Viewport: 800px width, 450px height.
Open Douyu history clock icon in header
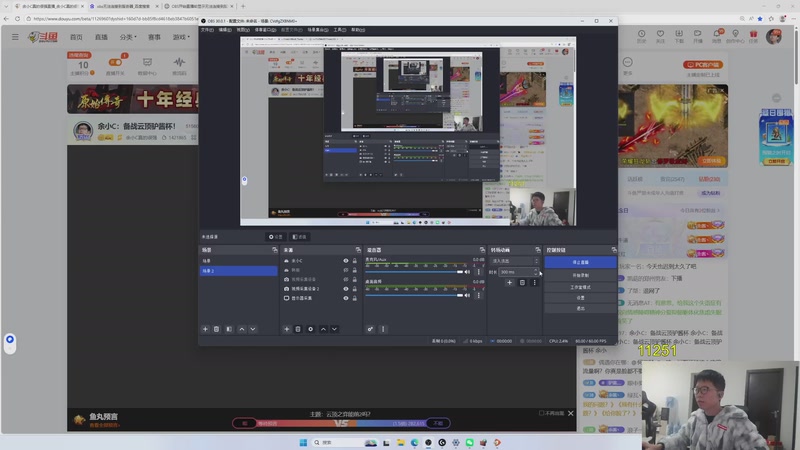[x=641, y=34]
